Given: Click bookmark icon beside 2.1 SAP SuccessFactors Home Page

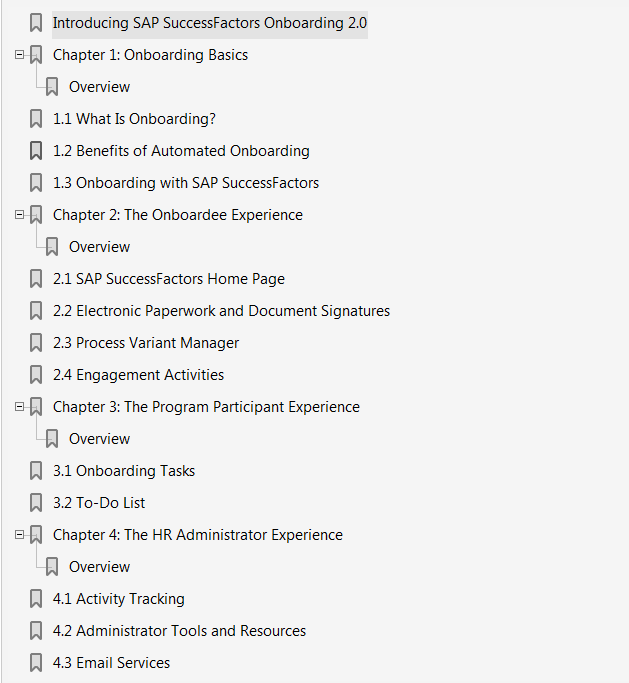Looking at the screenshot, I should (36, 279).
